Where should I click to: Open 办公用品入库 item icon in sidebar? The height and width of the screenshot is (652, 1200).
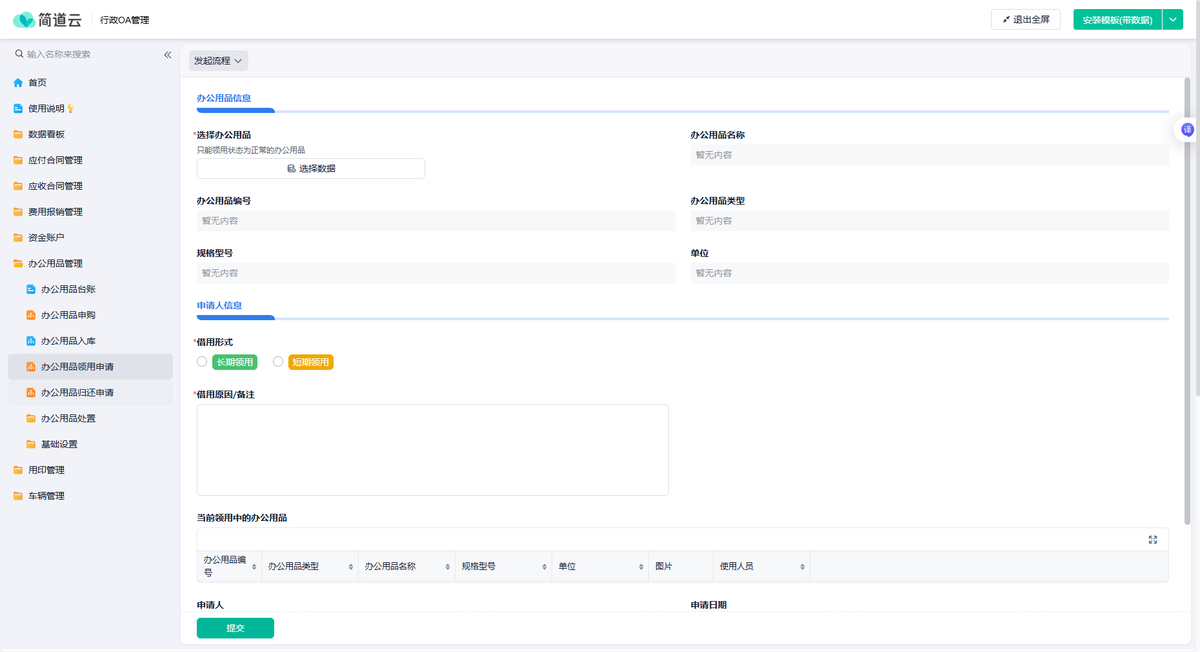tap(31, 341)
